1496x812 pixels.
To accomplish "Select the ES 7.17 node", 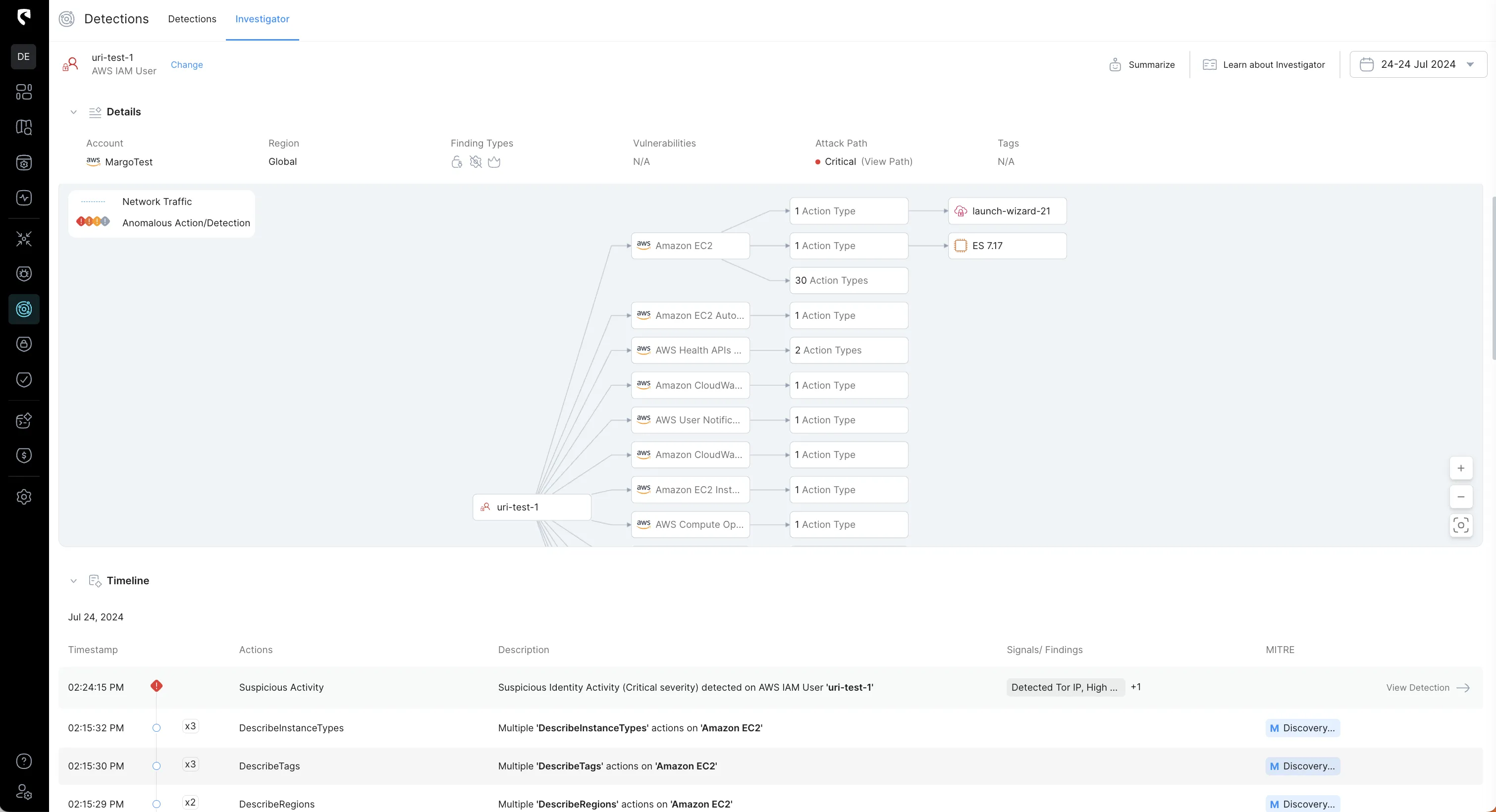I will click(1008, 246).
